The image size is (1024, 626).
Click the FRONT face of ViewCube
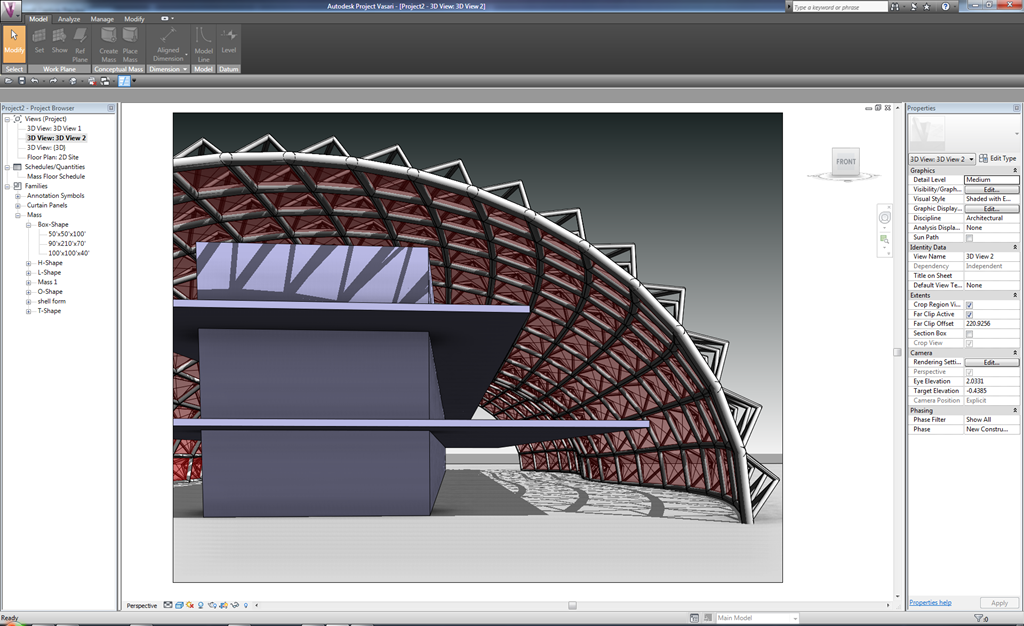tap(845, 161)
